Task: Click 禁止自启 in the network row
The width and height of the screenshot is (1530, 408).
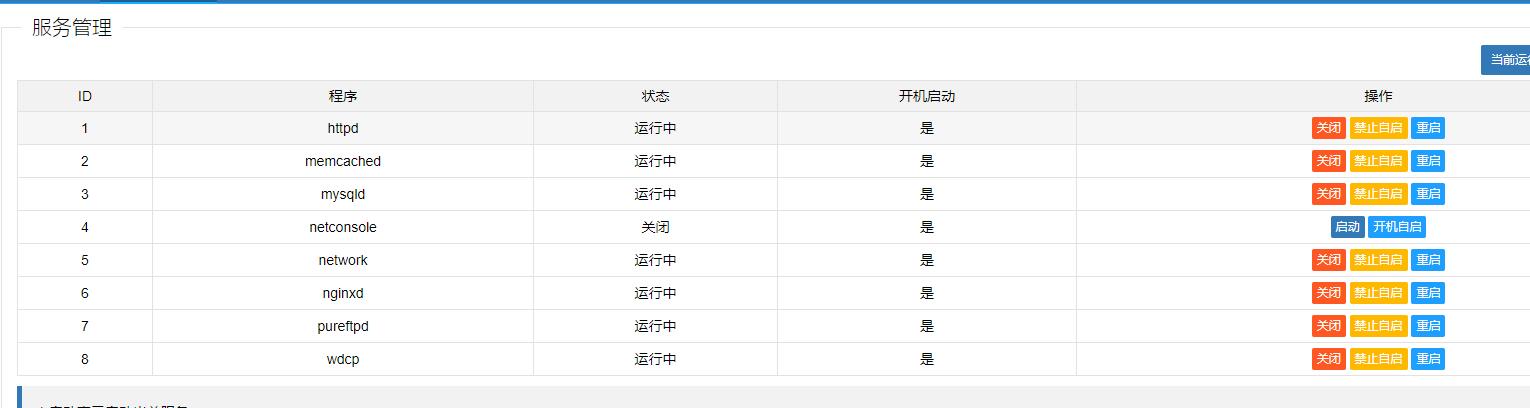Action: click(x=1378, y=260)
